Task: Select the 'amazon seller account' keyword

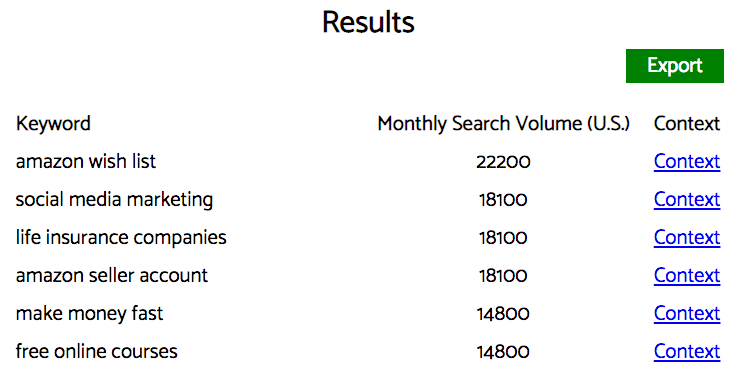Action: [x=111, y=275]
